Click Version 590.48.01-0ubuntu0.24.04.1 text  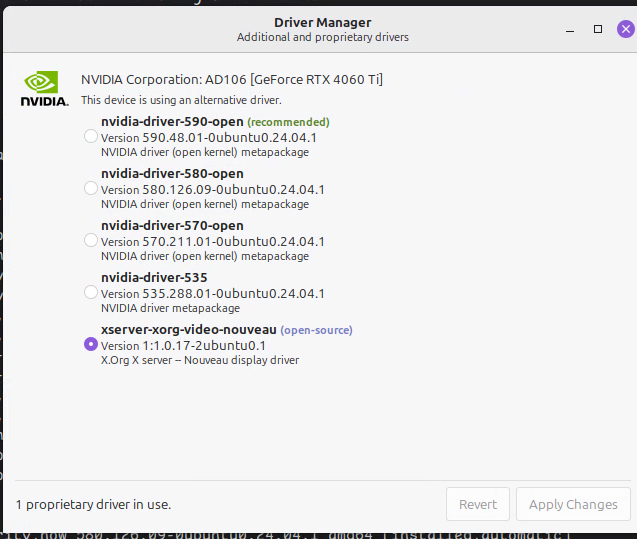pyautogui.click(x=209, y=138)
